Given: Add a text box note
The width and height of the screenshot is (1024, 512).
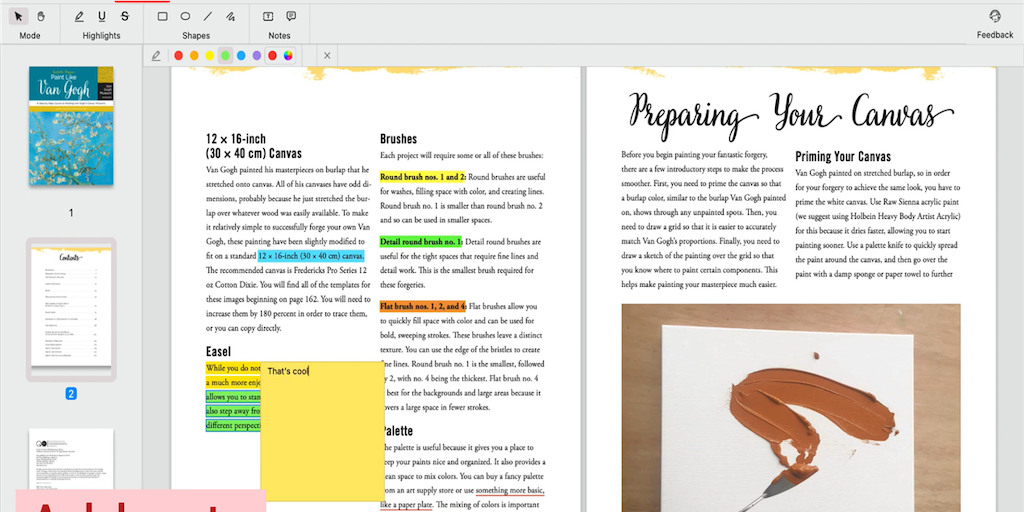Looking at the screenshot, I should (268, 16).
